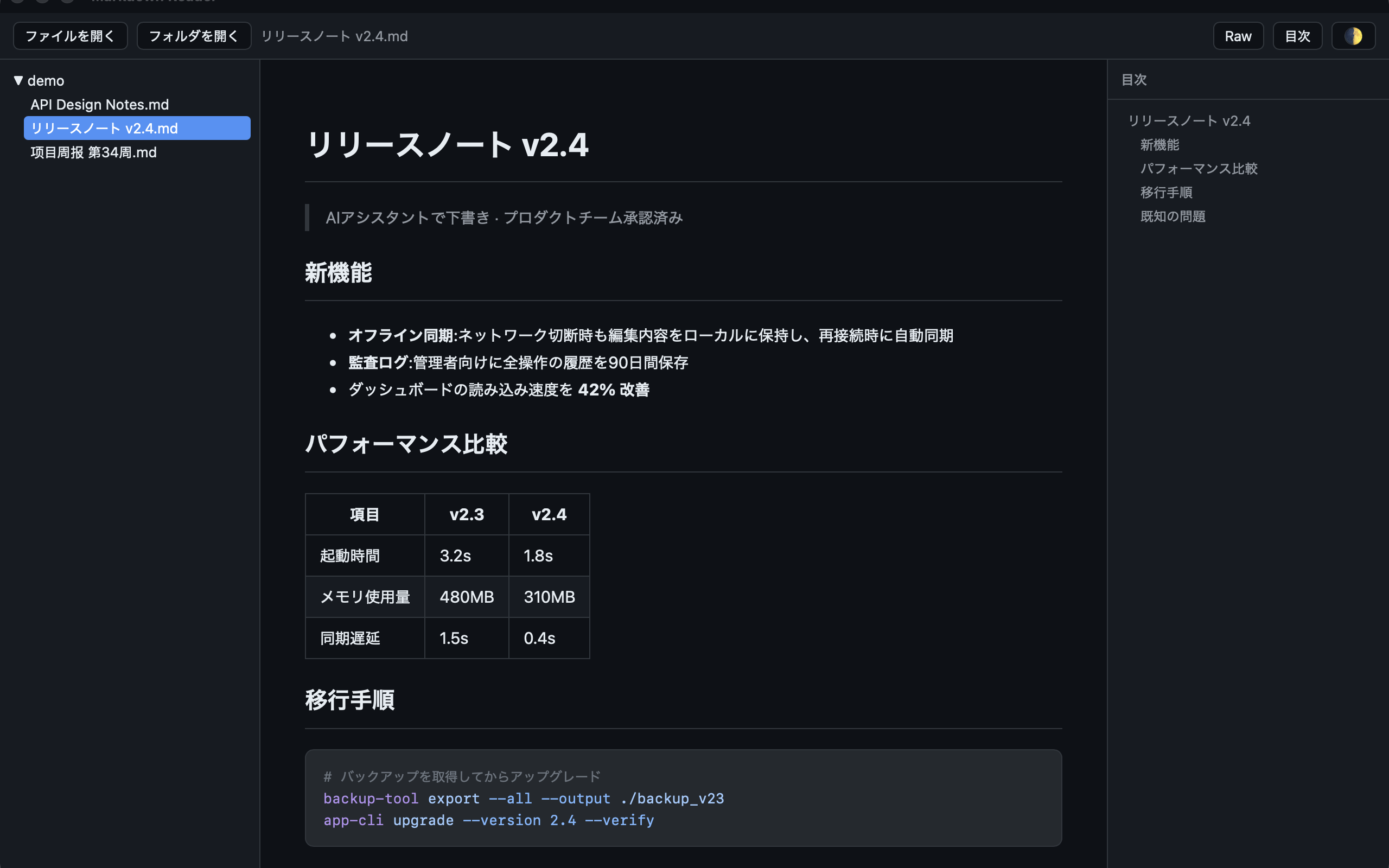This screenshot has height=868, width=1389.
Task: Click the 480MB table cell
Action: click(x=467, y=597)
